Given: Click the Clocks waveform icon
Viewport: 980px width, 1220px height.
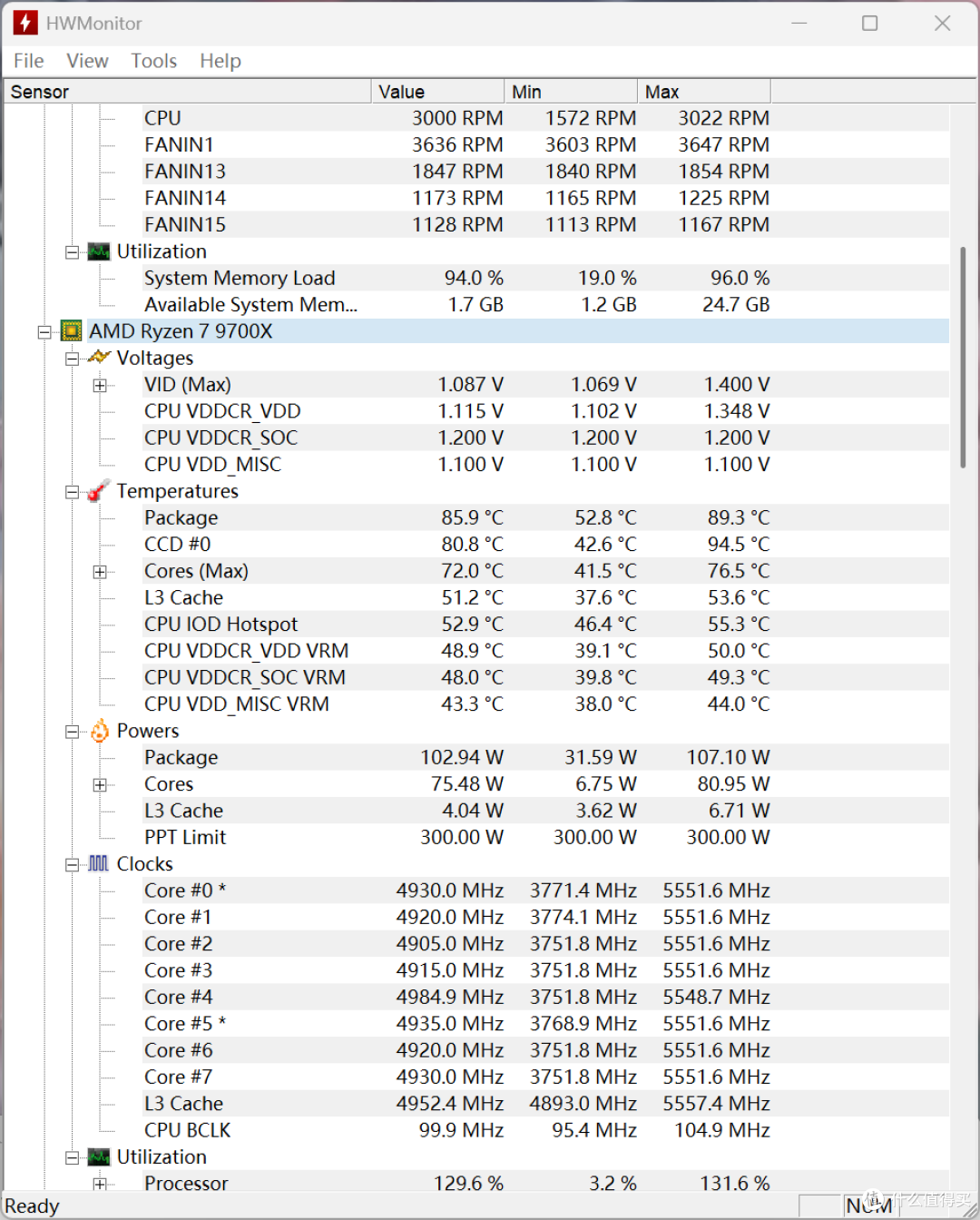Looking at the screenshot, I should [99, 864].
